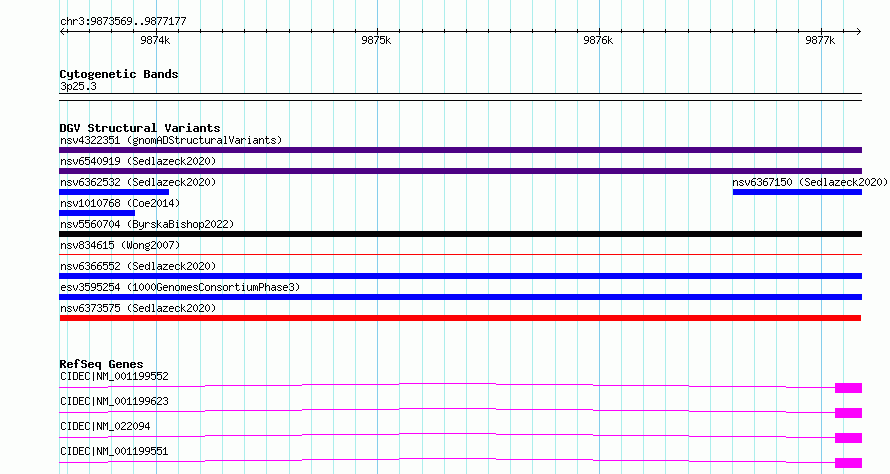
Task: Open the CIDEC|NM_022094 gene label
Action: click(105, 426)
